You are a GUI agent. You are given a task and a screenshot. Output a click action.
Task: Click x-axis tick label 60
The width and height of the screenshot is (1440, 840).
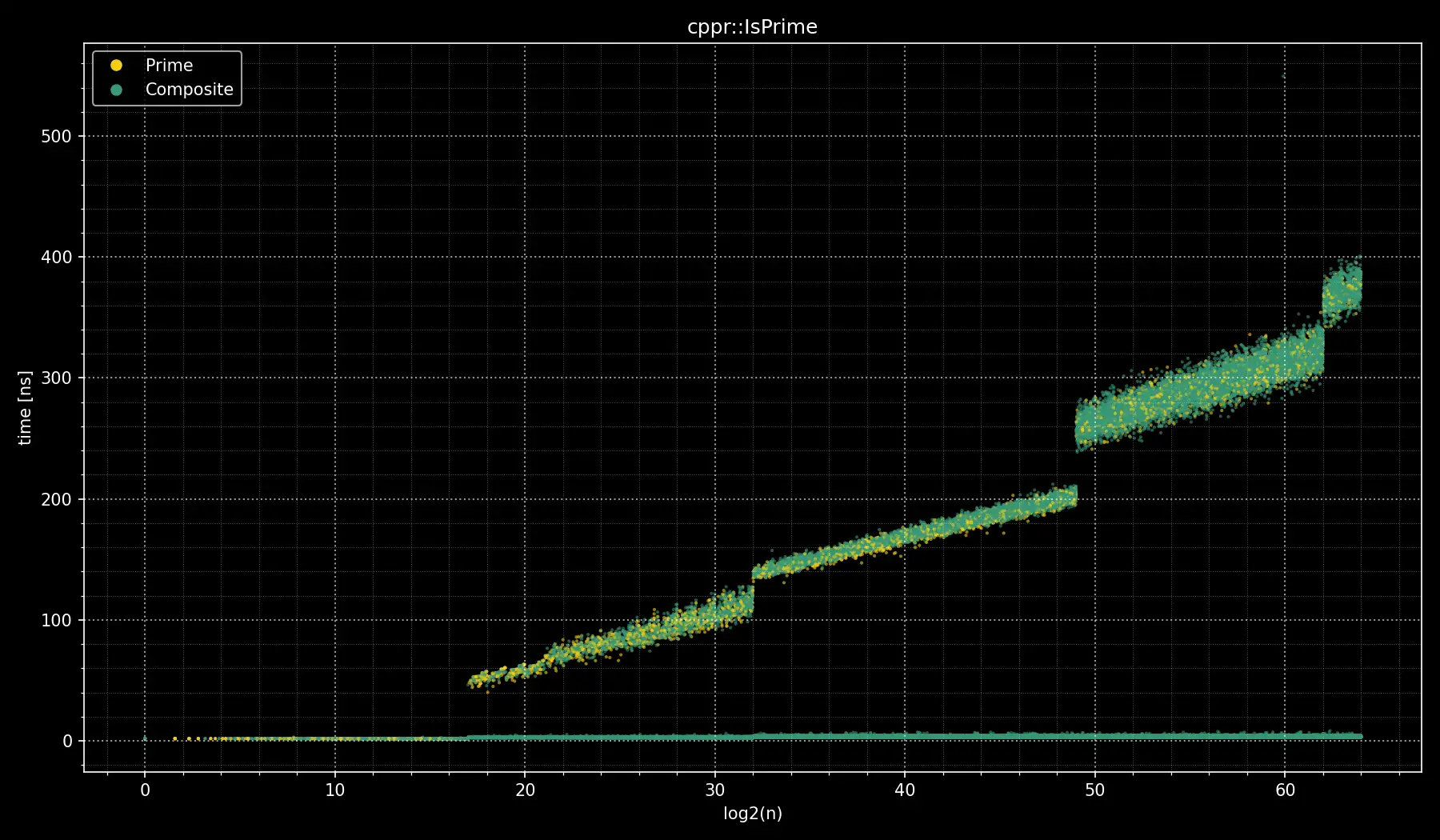(x=1285, y=790)
